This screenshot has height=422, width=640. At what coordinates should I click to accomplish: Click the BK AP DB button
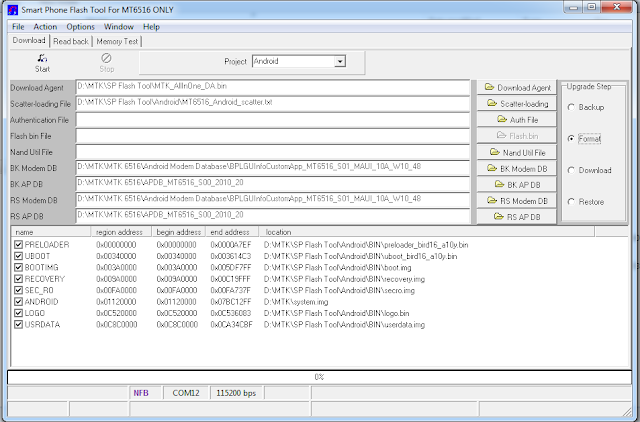pos(517,184)
